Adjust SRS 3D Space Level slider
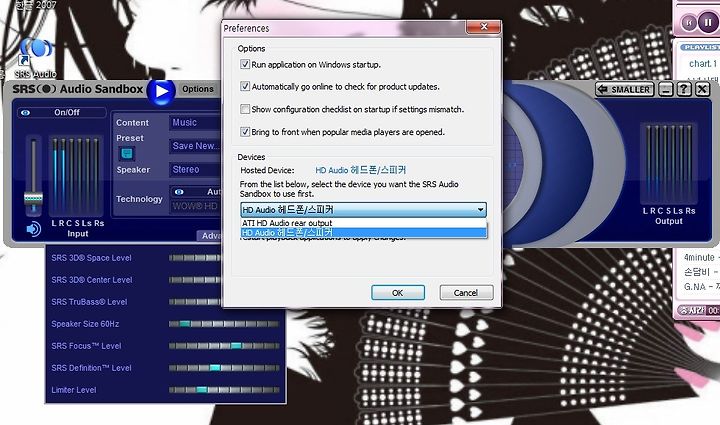720x425 pixels. tap(196, 258)
